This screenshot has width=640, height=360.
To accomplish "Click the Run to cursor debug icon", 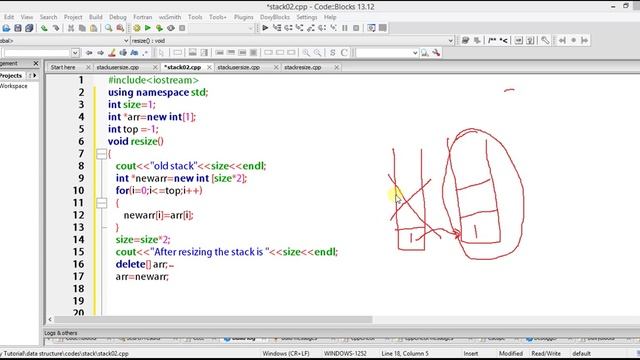I will (277, 28).
